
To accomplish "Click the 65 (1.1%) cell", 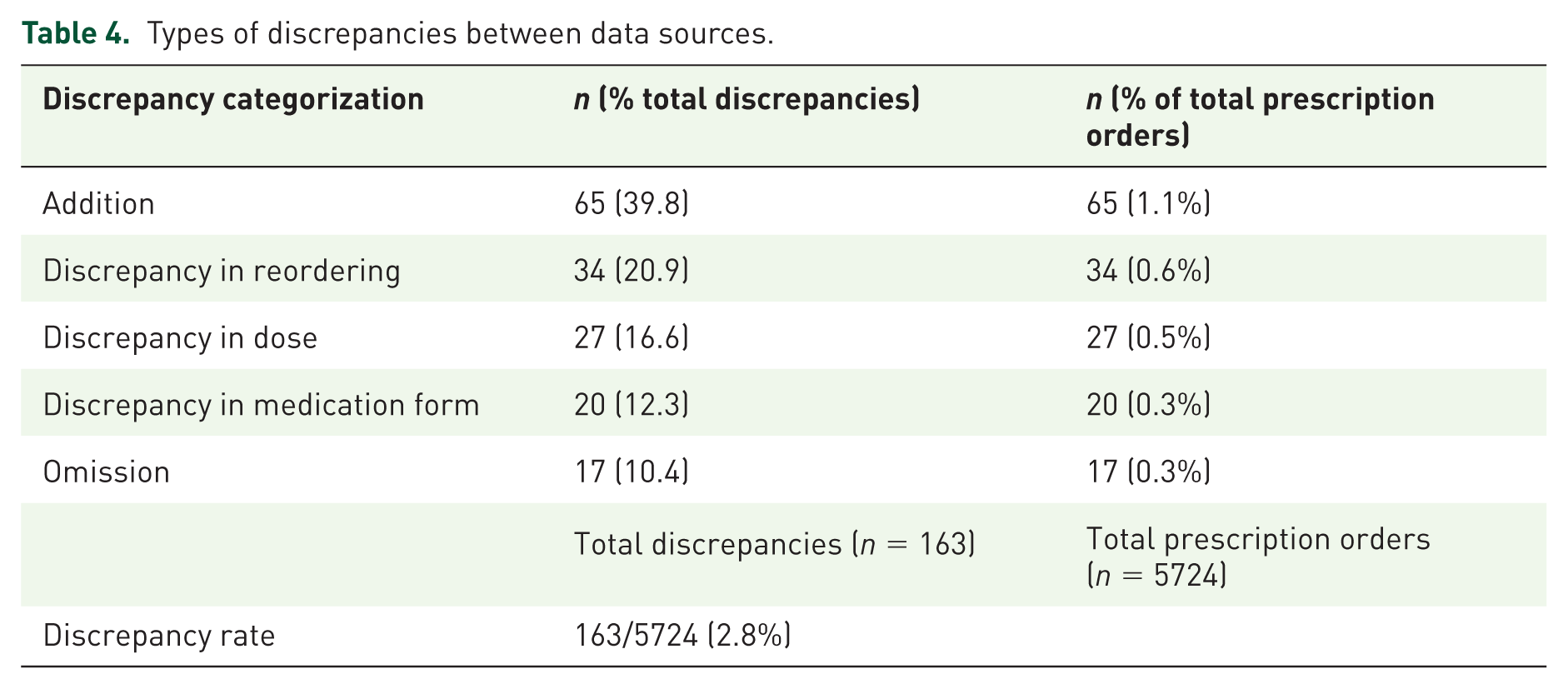I will click(1148, 203).
